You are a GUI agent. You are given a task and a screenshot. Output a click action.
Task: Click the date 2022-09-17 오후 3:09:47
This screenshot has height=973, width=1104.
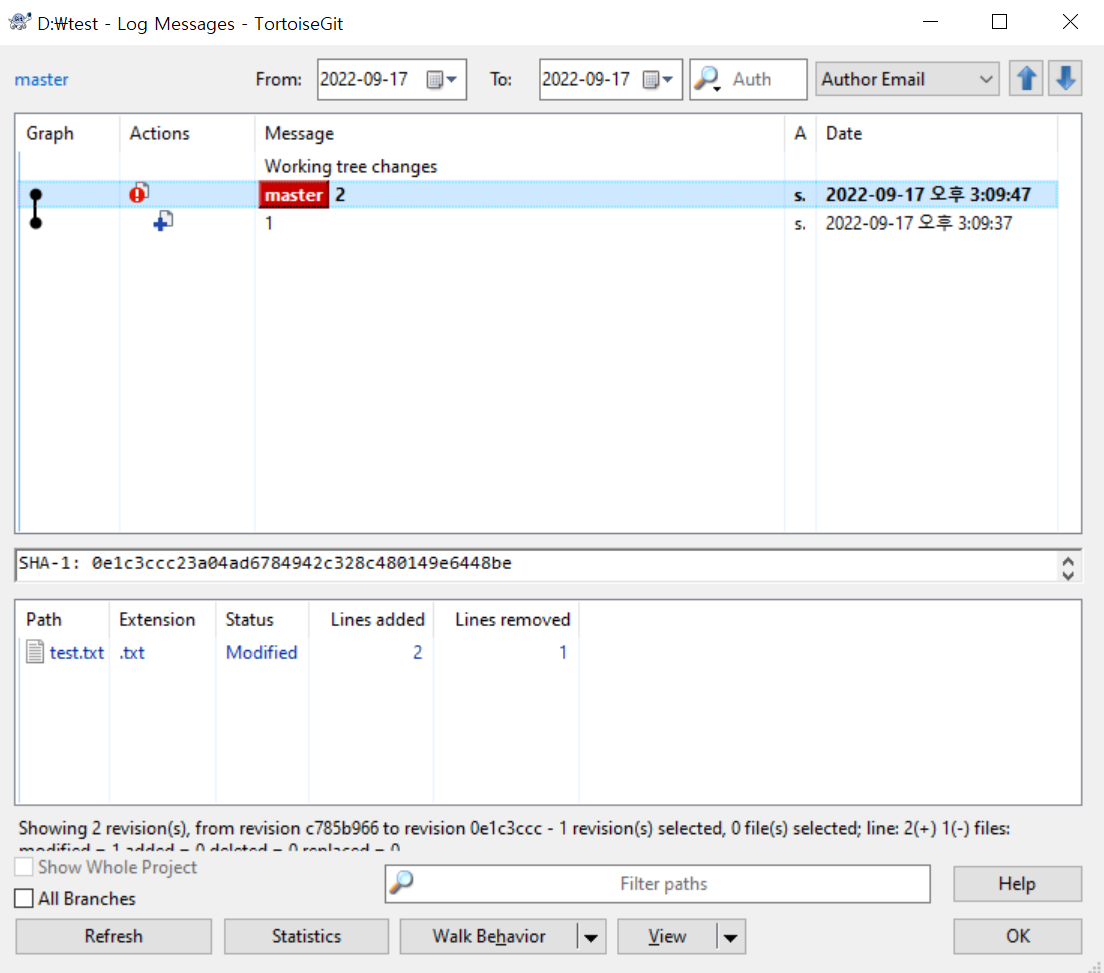(x=928, y=194)
